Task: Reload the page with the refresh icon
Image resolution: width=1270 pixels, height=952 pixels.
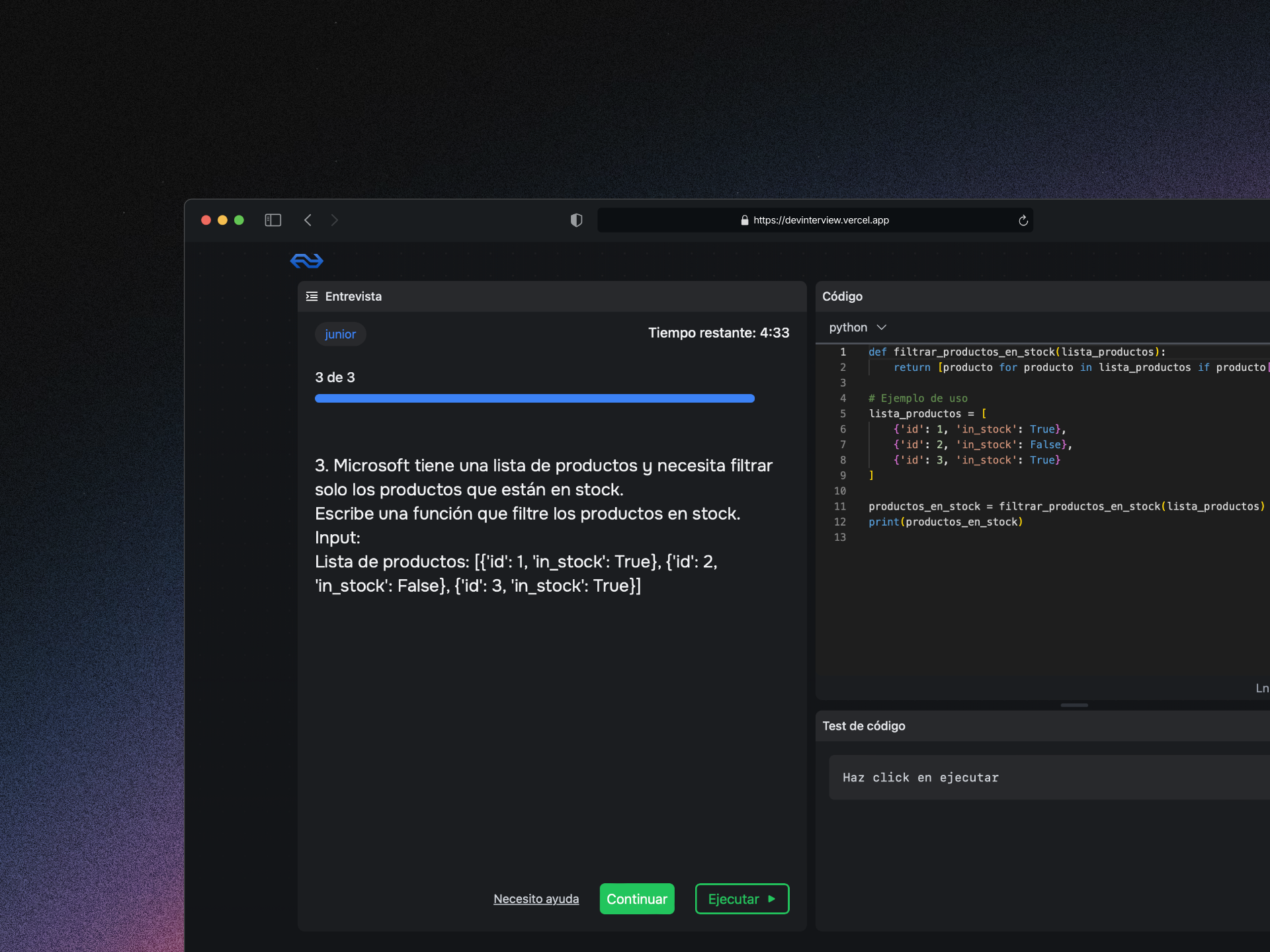Action: [1023, 220]
